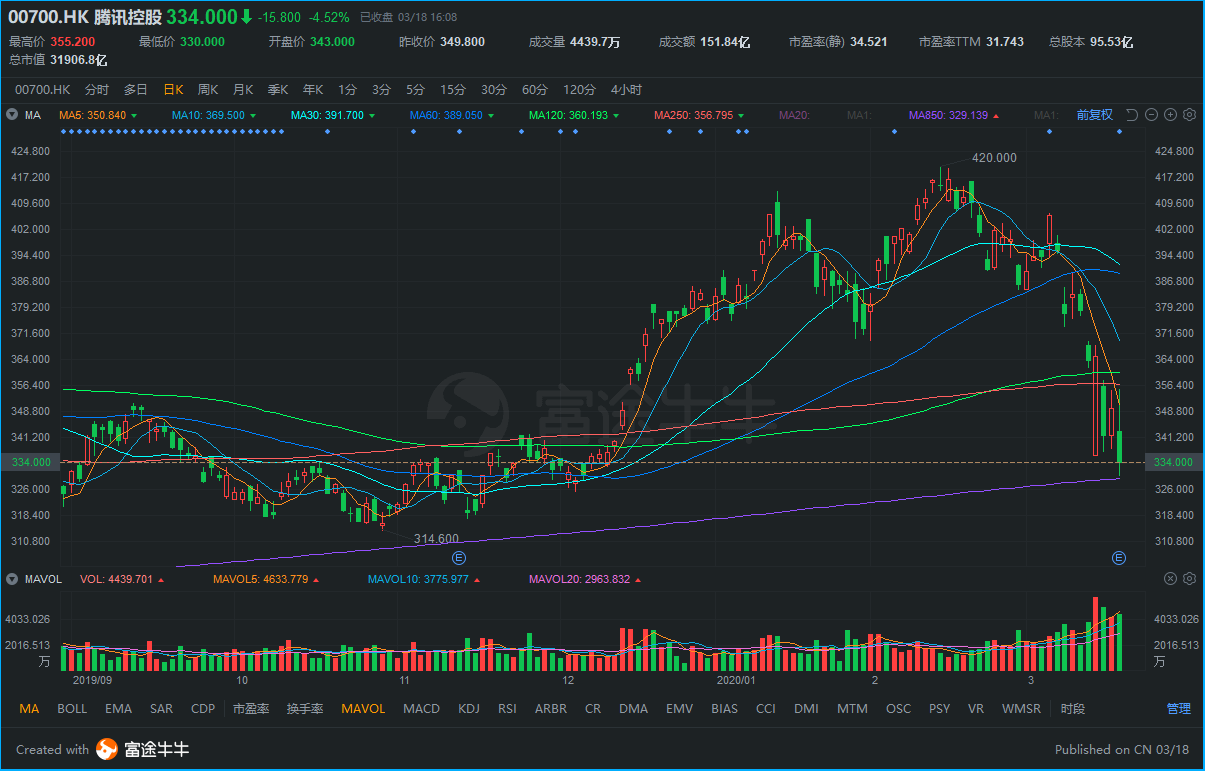This screenshot has width=1205, height=771.
Task: Show the EMV indicator
Action: [x=680, y=709]
